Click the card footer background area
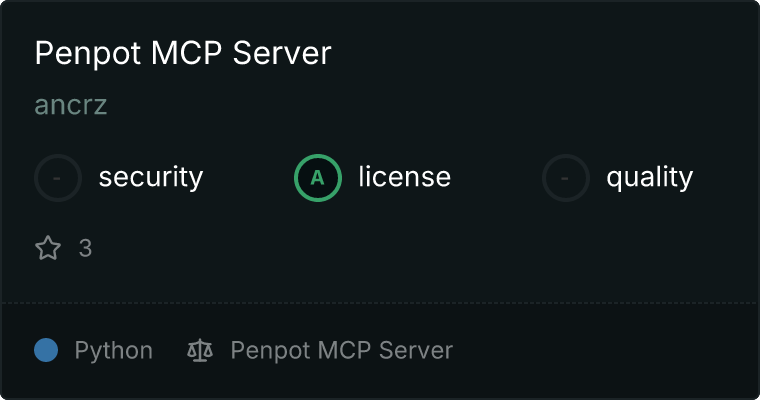 (606, 351)
